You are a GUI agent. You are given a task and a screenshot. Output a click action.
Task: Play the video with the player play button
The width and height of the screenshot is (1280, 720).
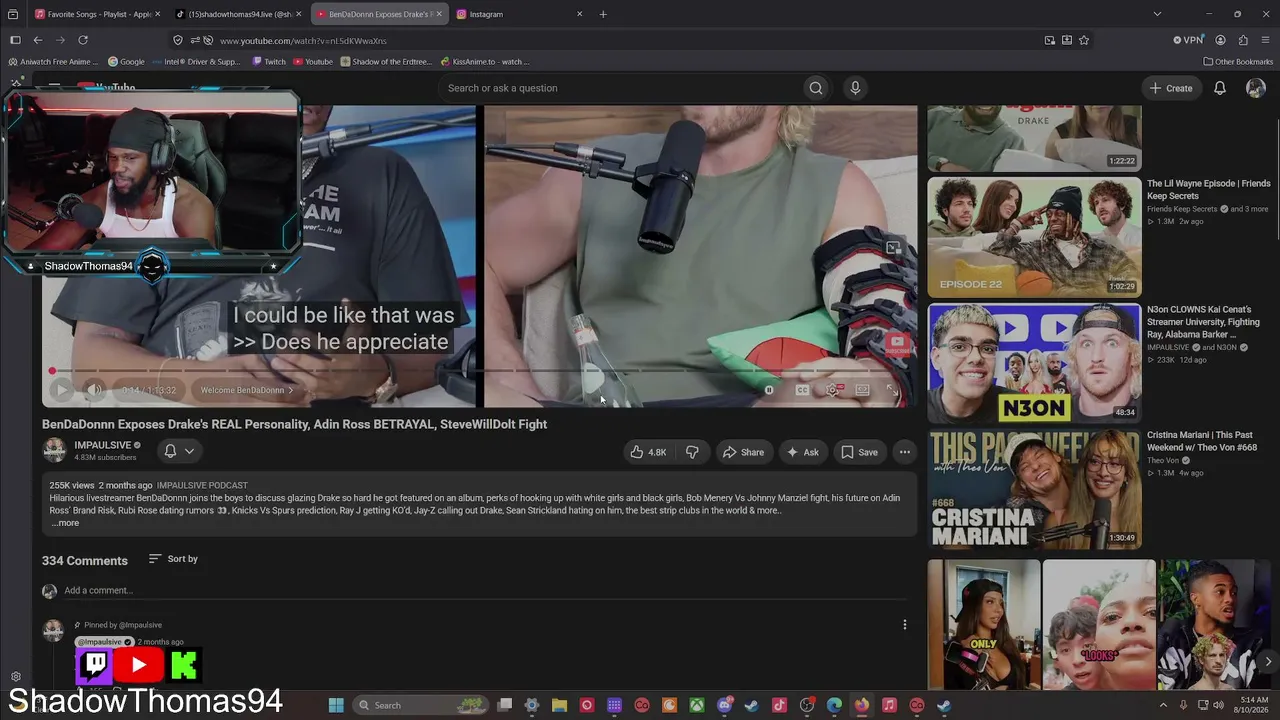pos(61,390)
